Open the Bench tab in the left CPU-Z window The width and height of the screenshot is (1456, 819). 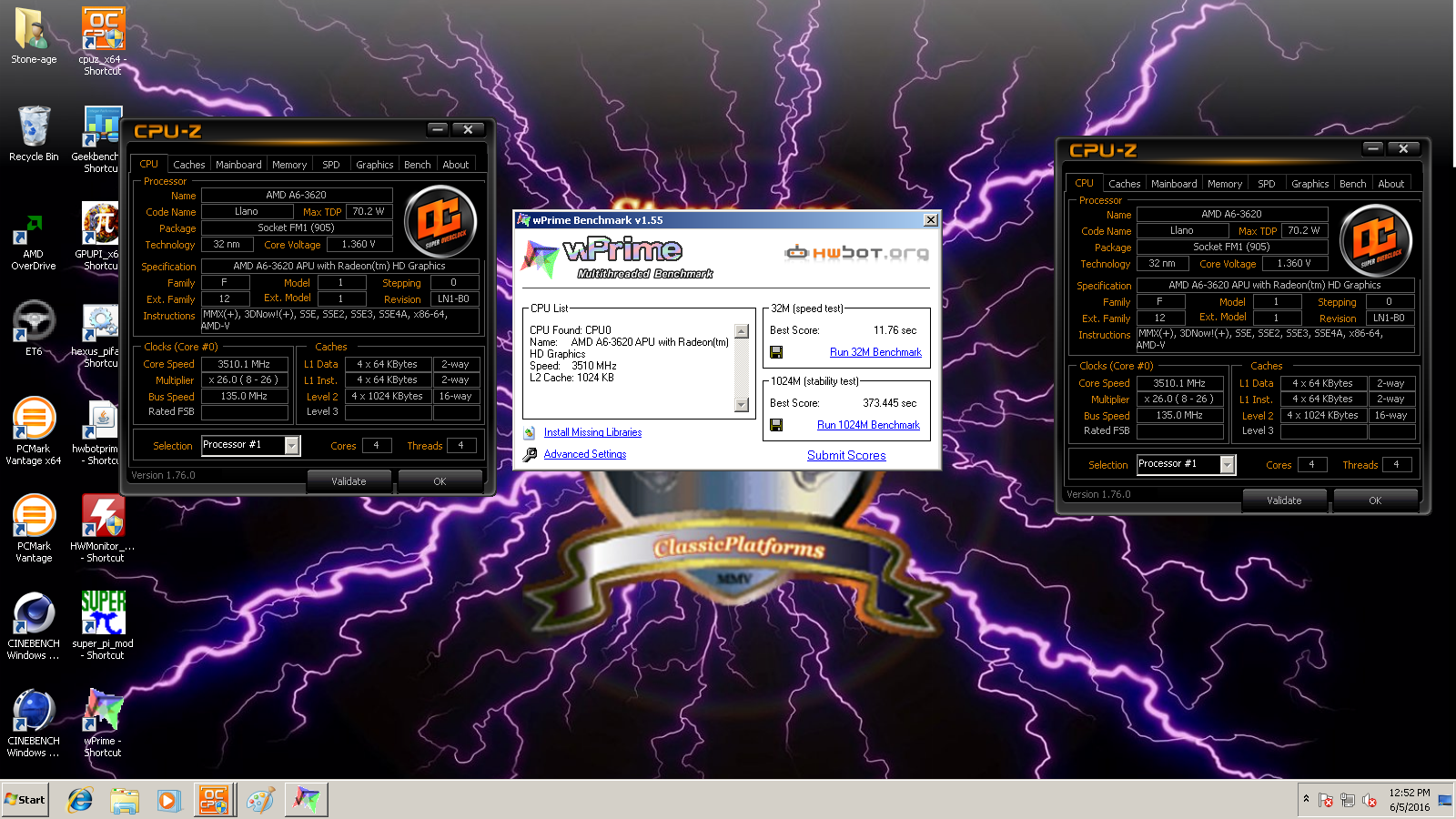(x=418, y=165)
